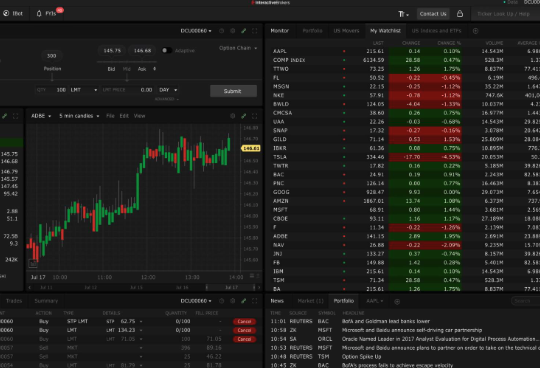Click the Bid label under price slider
The height and width of the screenshot is (368, 540).
tap(111, 69)
